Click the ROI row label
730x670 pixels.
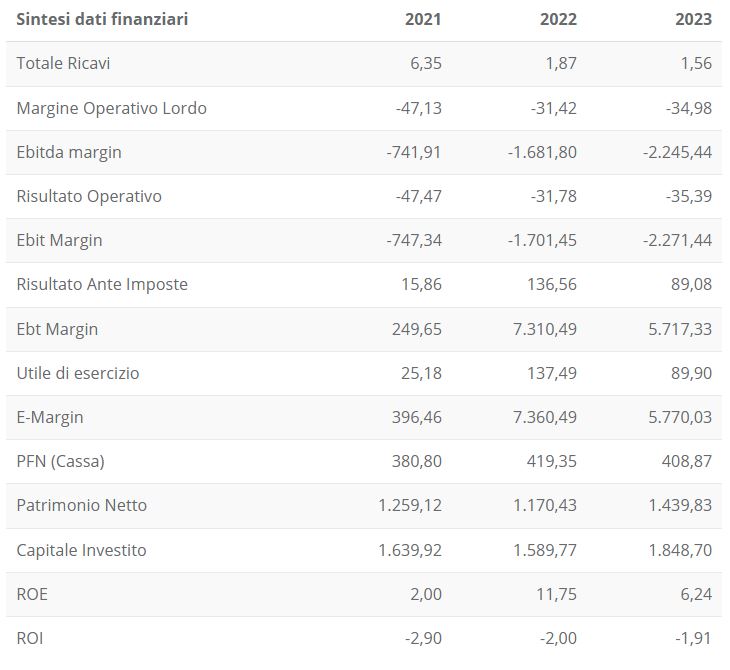(x=30, y=637)
